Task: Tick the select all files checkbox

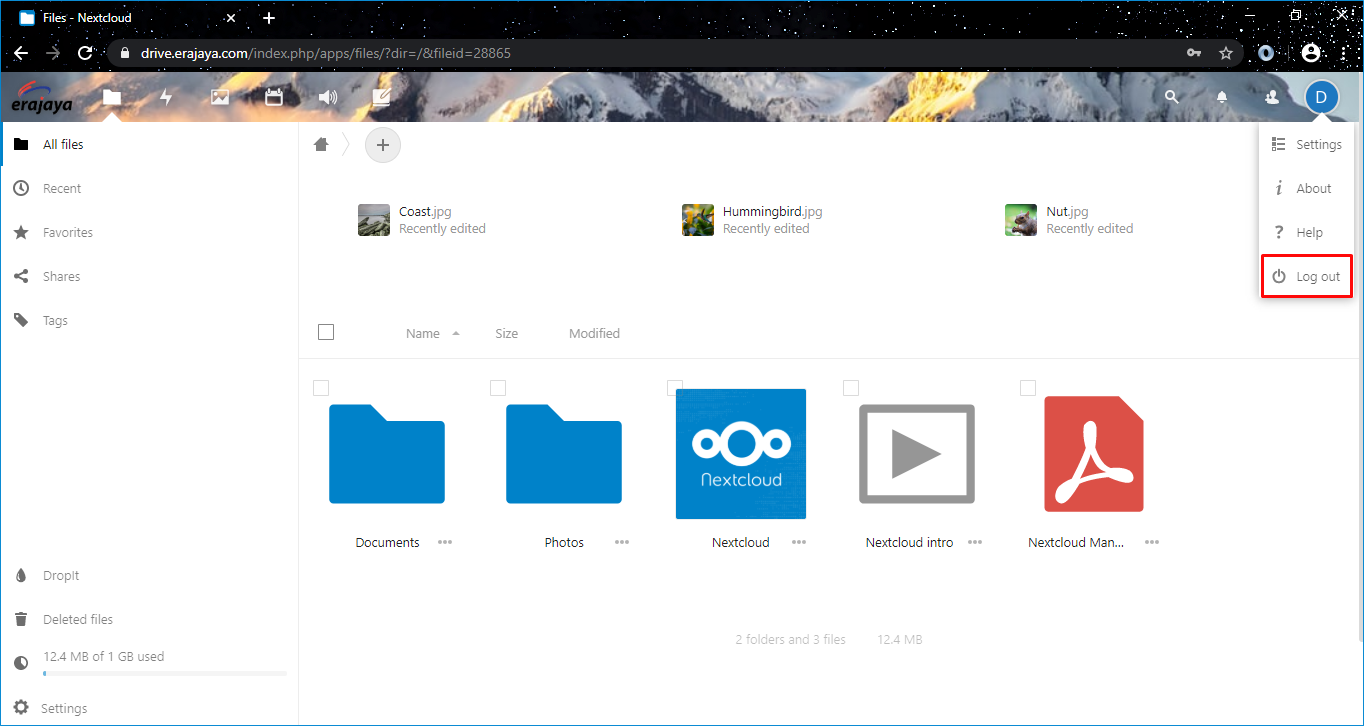Action: [x=326, y=332]
